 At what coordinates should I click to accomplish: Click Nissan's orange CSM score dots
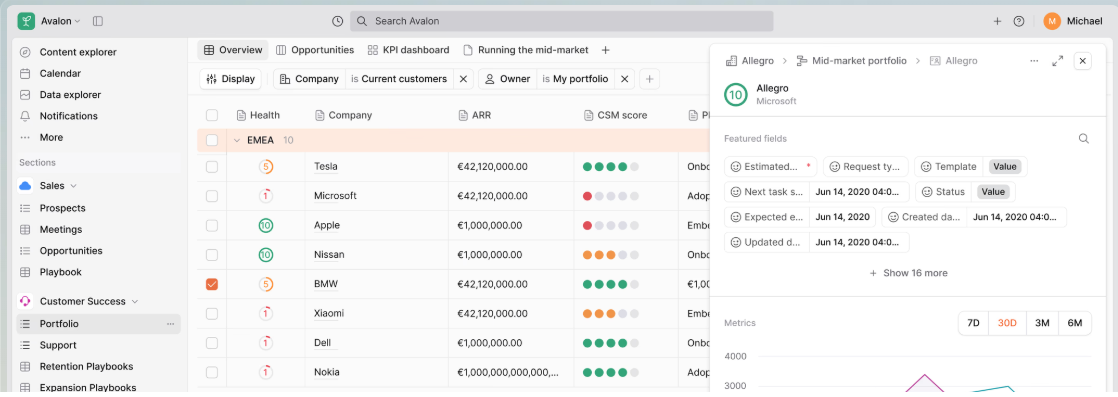610,254
